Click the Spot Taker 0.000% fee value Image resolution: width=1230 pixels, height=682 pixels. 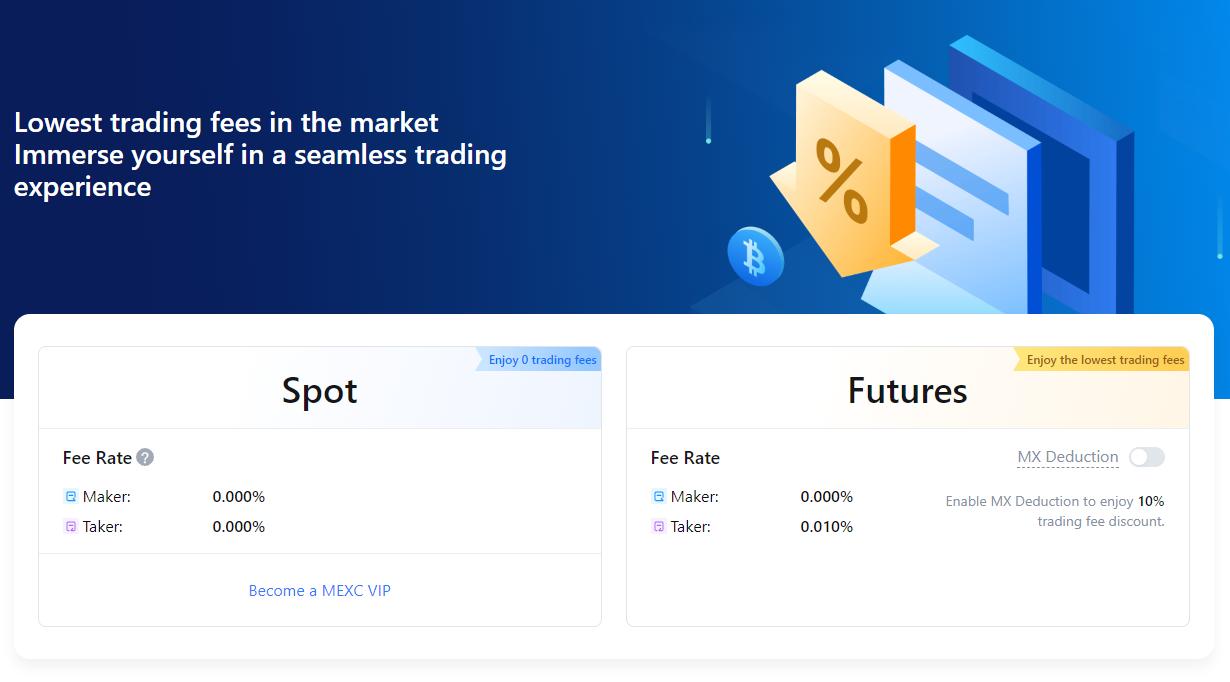pos(238,526)
